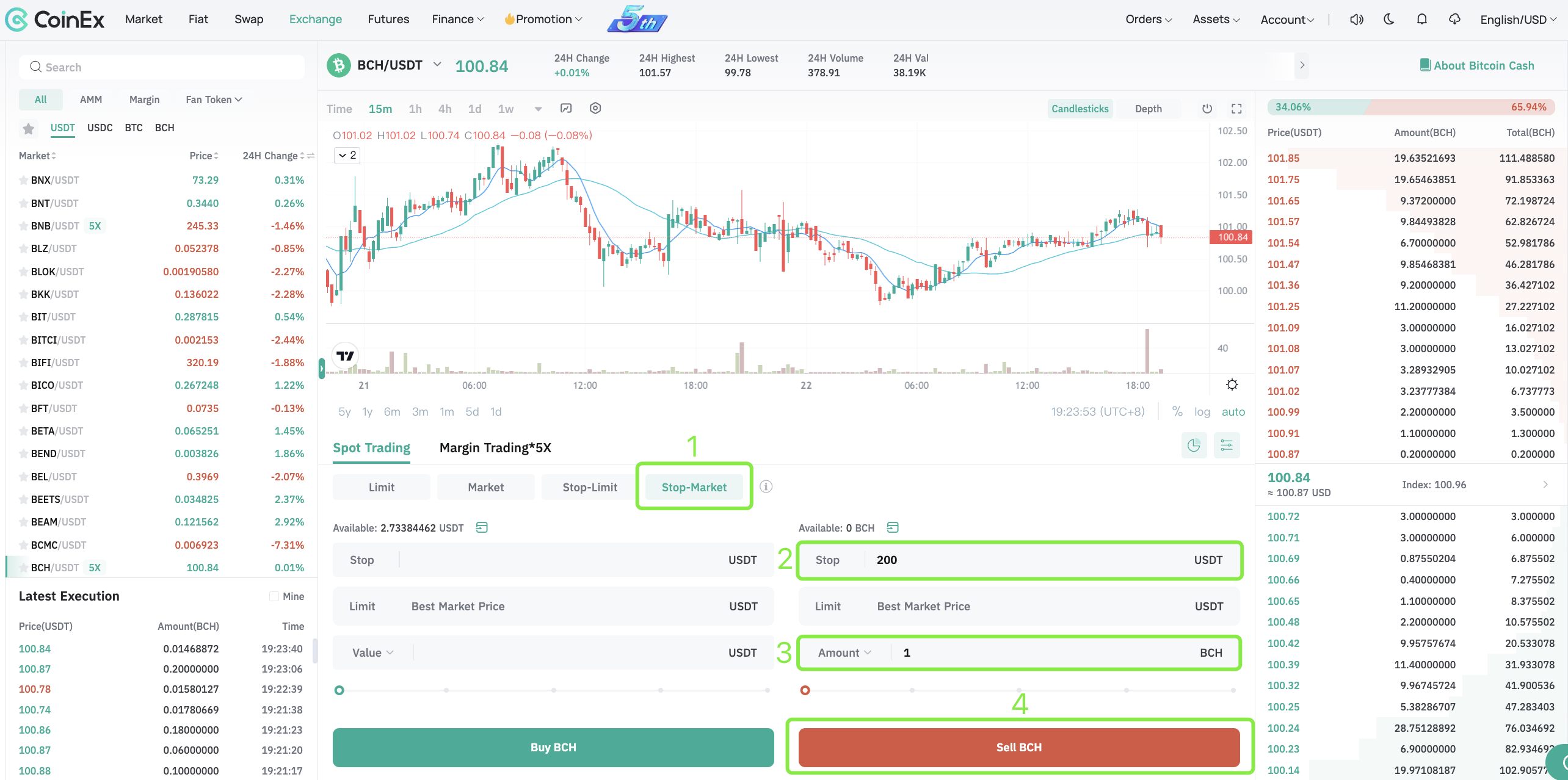
Task: Open the Promotion dropdown menu
Action: pyautogui.click(x=543, y=20)
